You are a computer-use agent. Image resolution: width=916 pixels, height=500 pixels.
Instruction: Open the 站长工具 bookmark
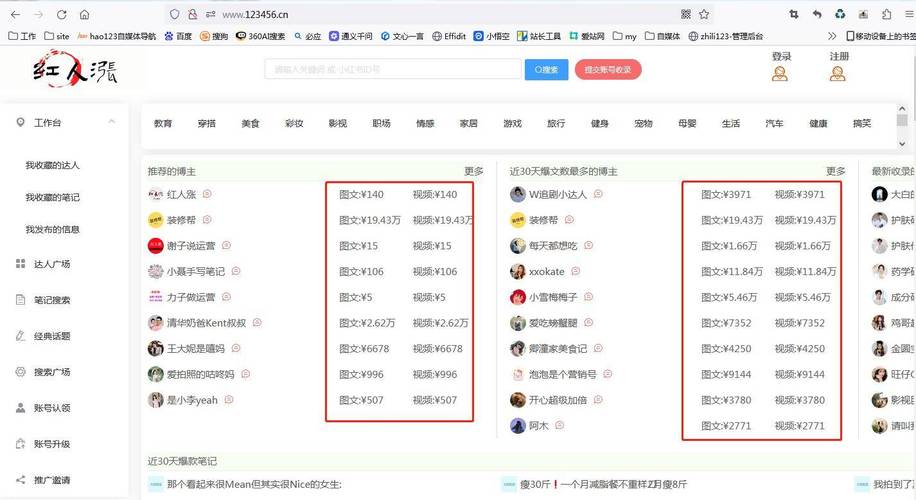click(x=539, y=36)
